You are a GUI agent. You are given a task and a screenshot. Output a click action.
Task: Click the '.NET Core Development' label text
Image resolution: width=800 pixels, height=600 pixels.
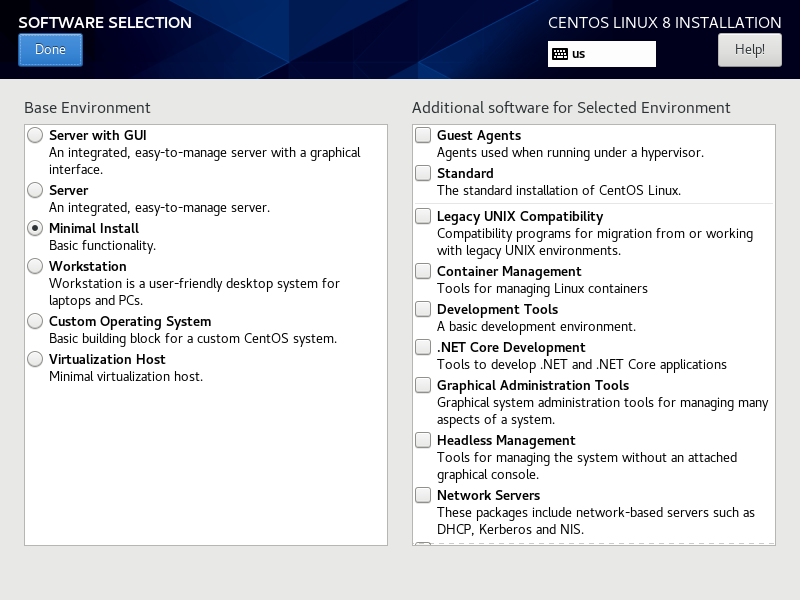point(511,347)
